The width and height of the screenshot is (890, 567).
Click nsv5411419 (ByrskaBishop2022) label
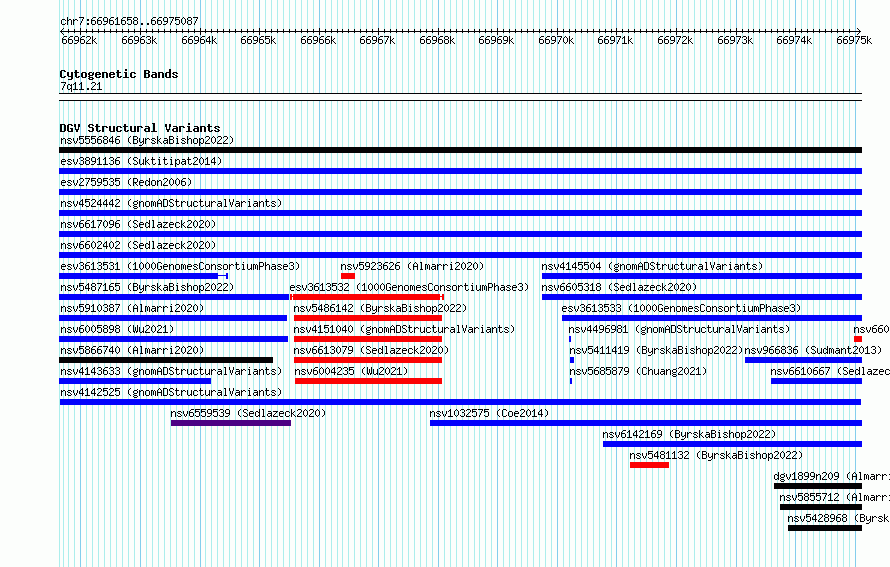(656, 350)
